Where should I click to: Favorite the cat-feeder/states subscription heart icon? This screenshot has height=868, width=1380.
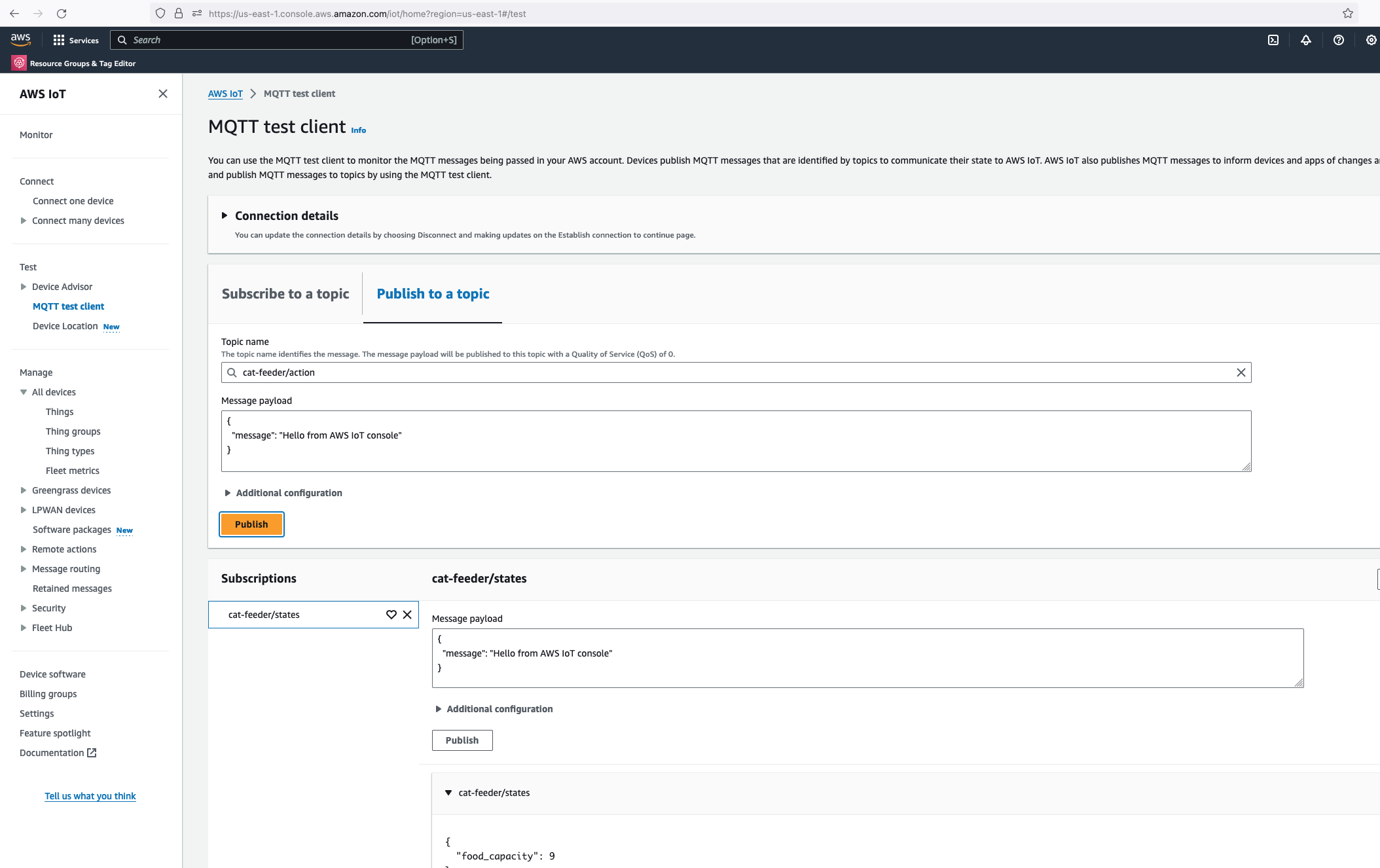391,615
